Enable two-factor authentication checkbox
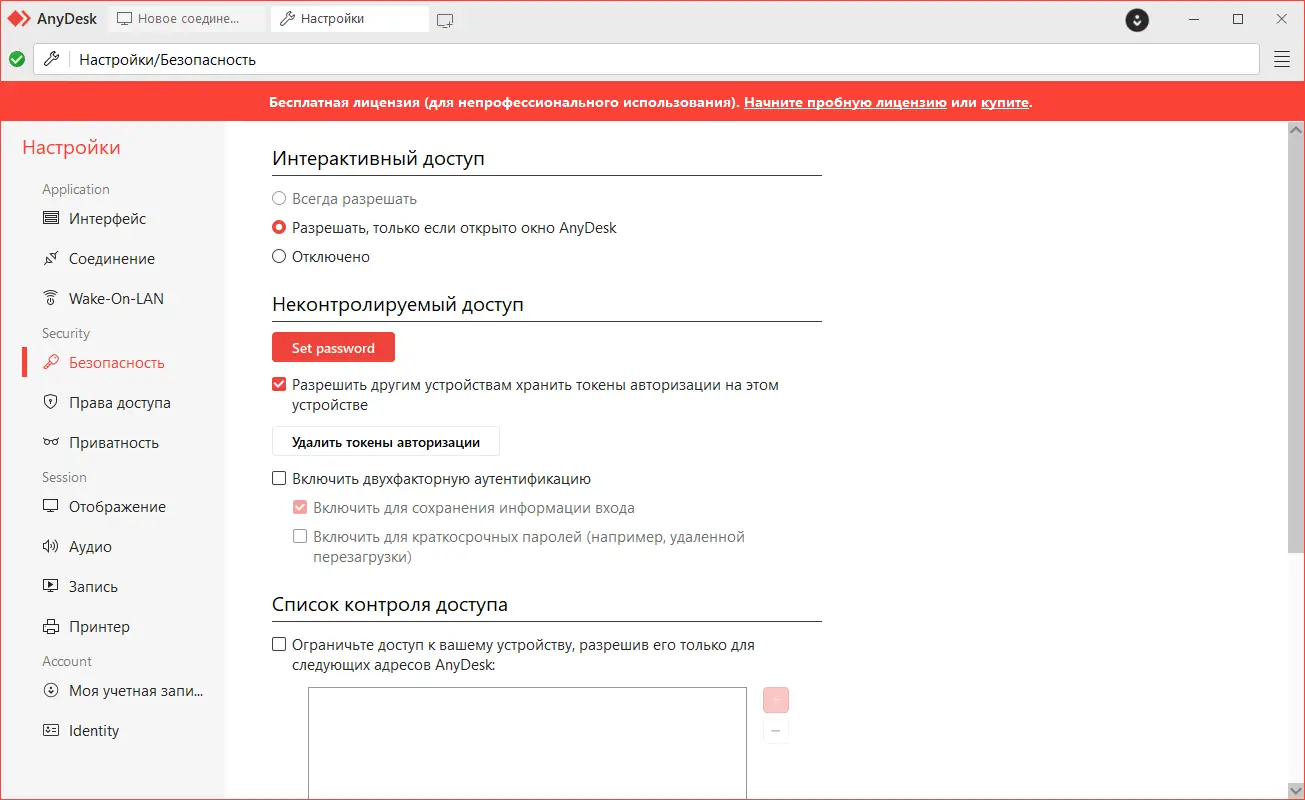Image resolution: width=1305 pixels, height=800 pixels. (x=279, y=479)
